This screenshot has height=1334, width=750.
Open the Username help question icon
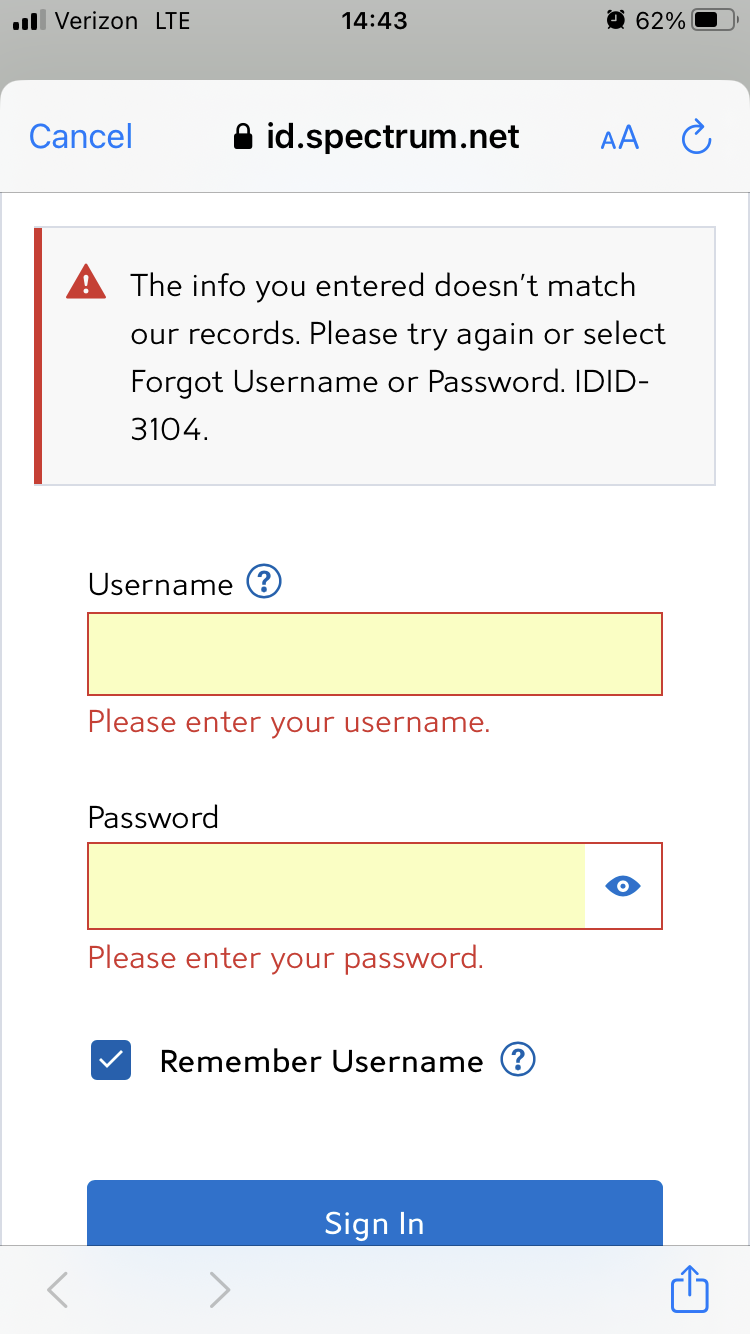click(265, 581)
